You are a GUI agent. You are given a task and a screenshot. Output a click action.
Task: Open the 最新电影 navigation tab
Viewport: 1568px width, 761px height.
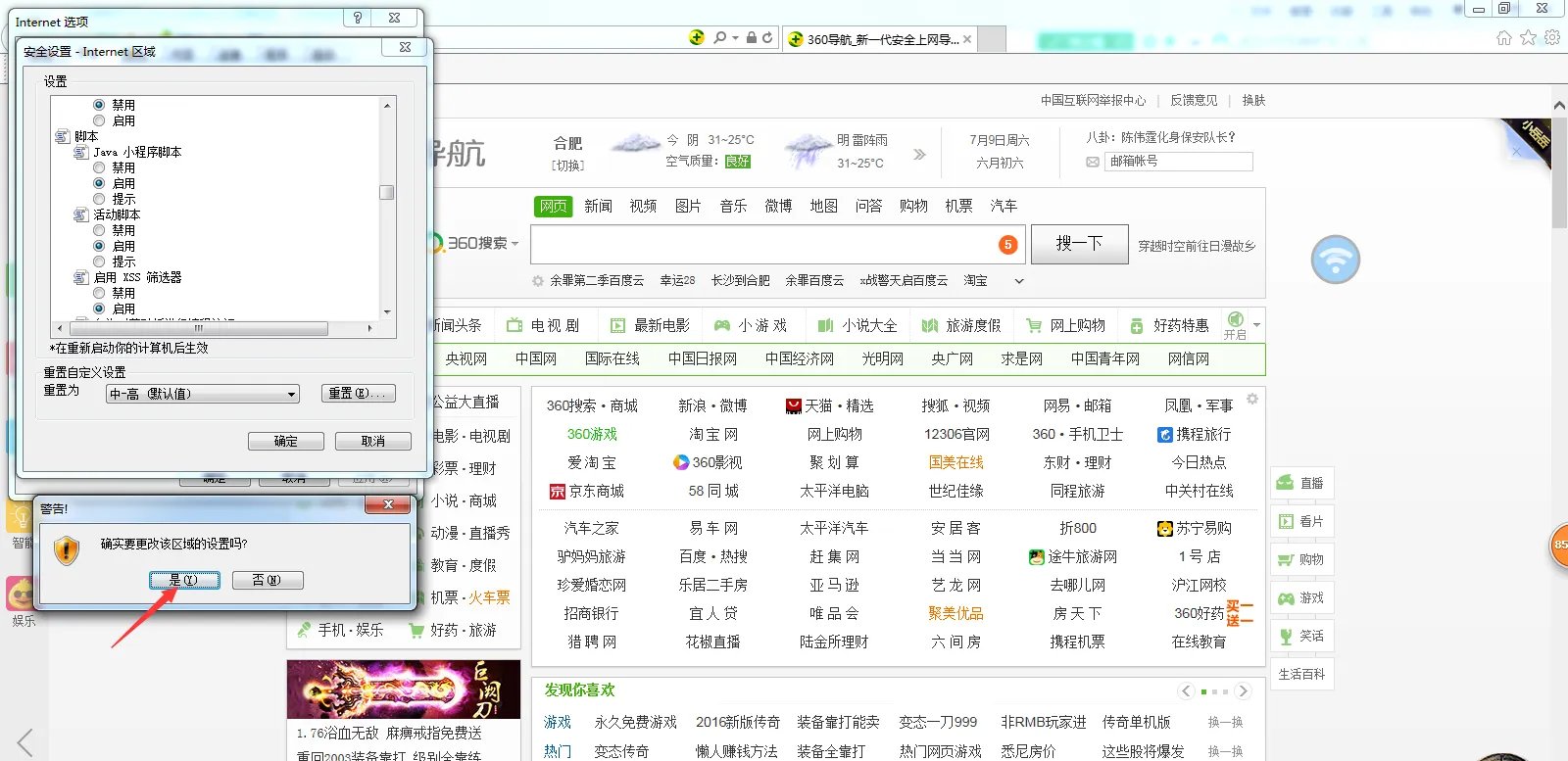pos(651,325)
